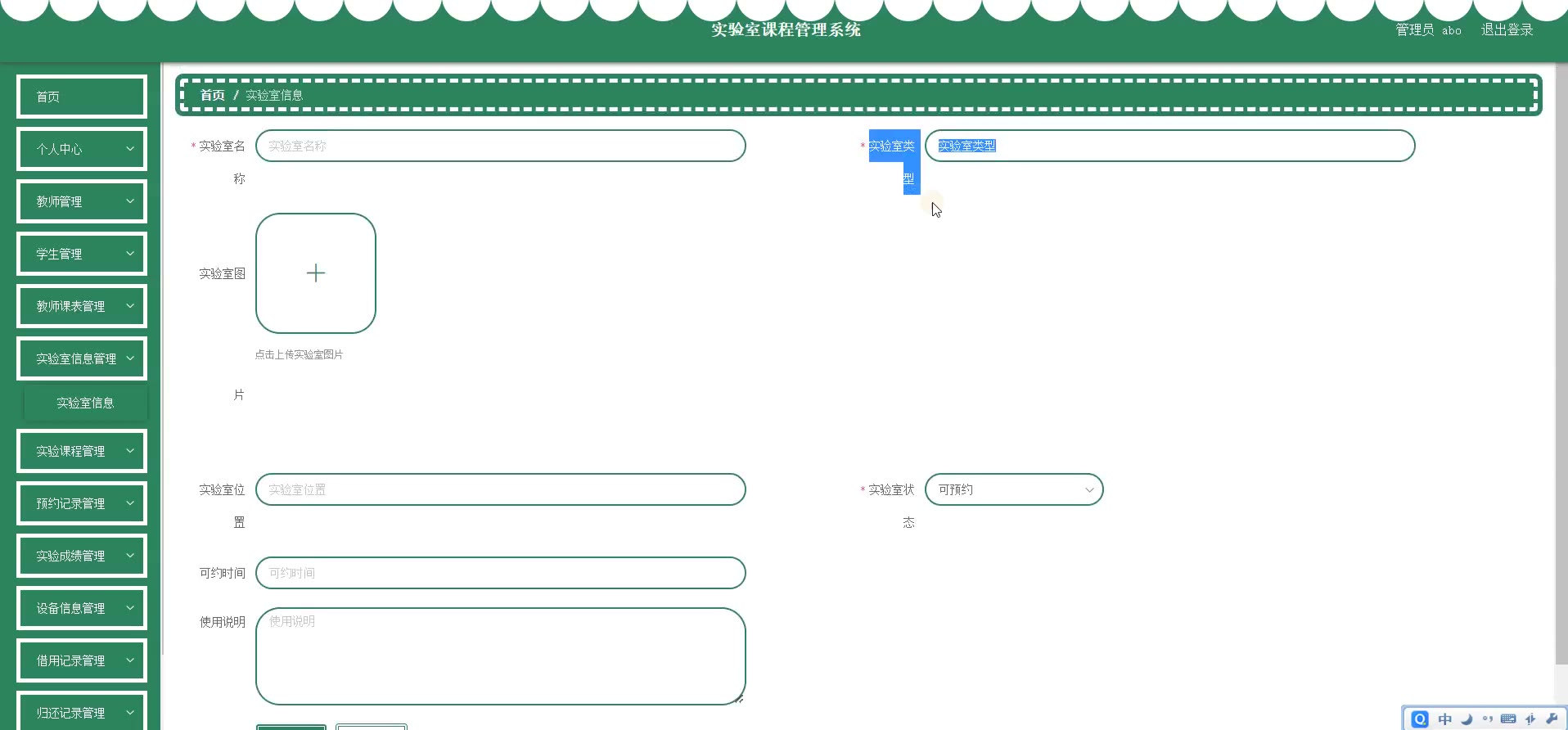The image size is (1568, 730).
Task: Click the moon icon in the input method bar
Action: pos(1467,719)
